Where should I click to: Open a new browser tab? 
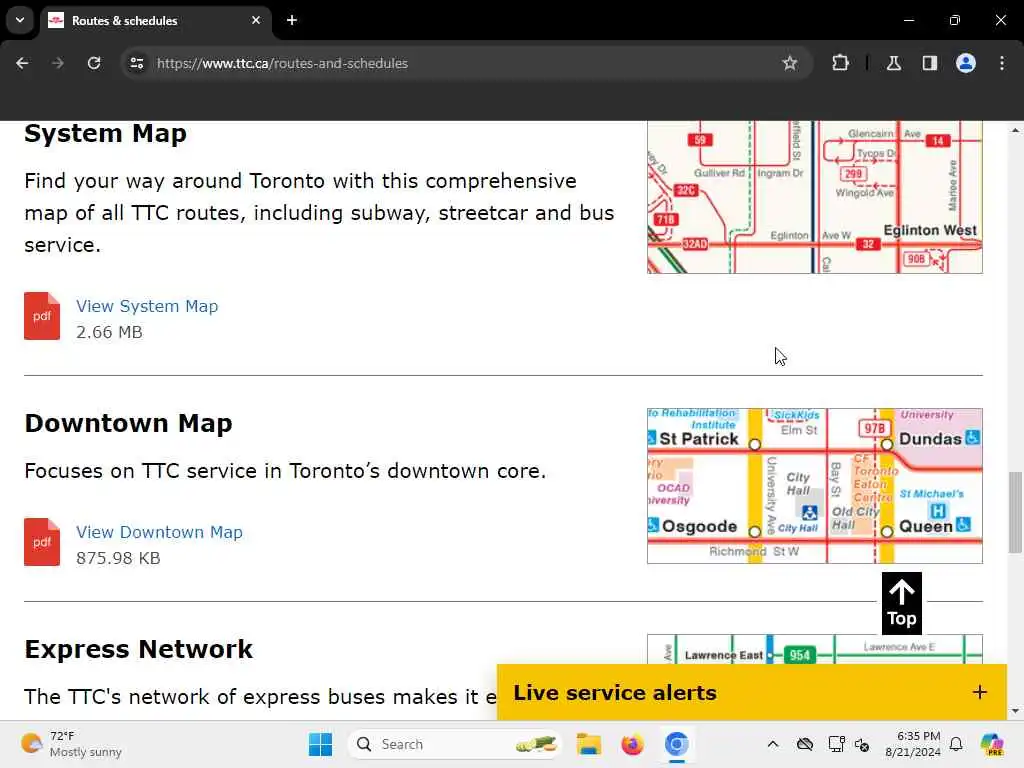[292, 20]
